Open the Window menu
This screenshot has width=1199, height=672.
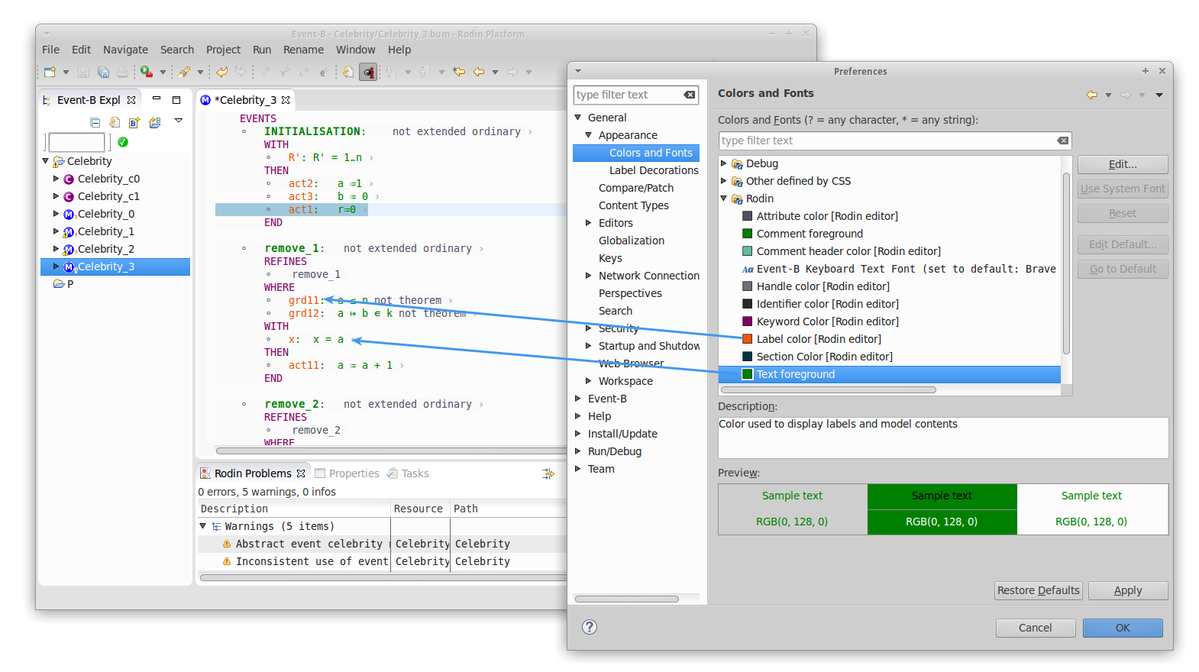[356, 50]
